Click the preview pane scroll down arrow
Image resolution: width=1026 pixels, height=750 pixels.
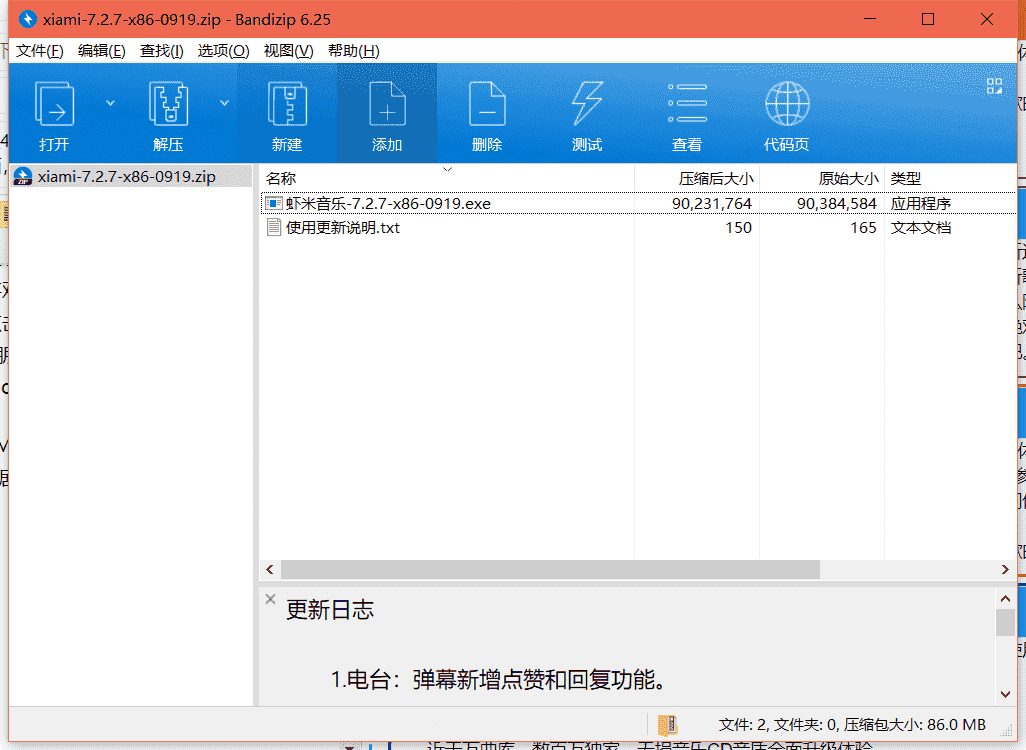[x=1006, y=694]
